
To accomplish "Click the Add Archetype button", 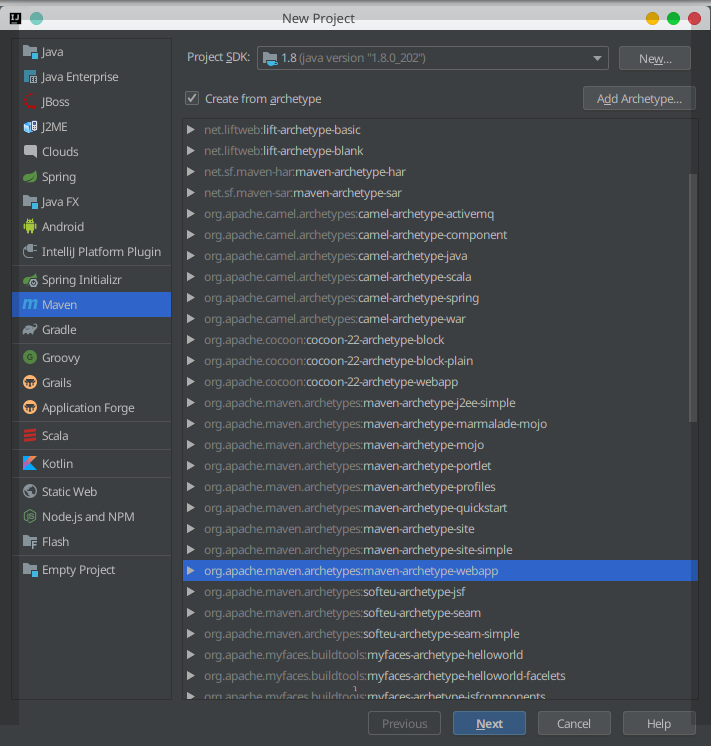I will (x=638, y=99).
